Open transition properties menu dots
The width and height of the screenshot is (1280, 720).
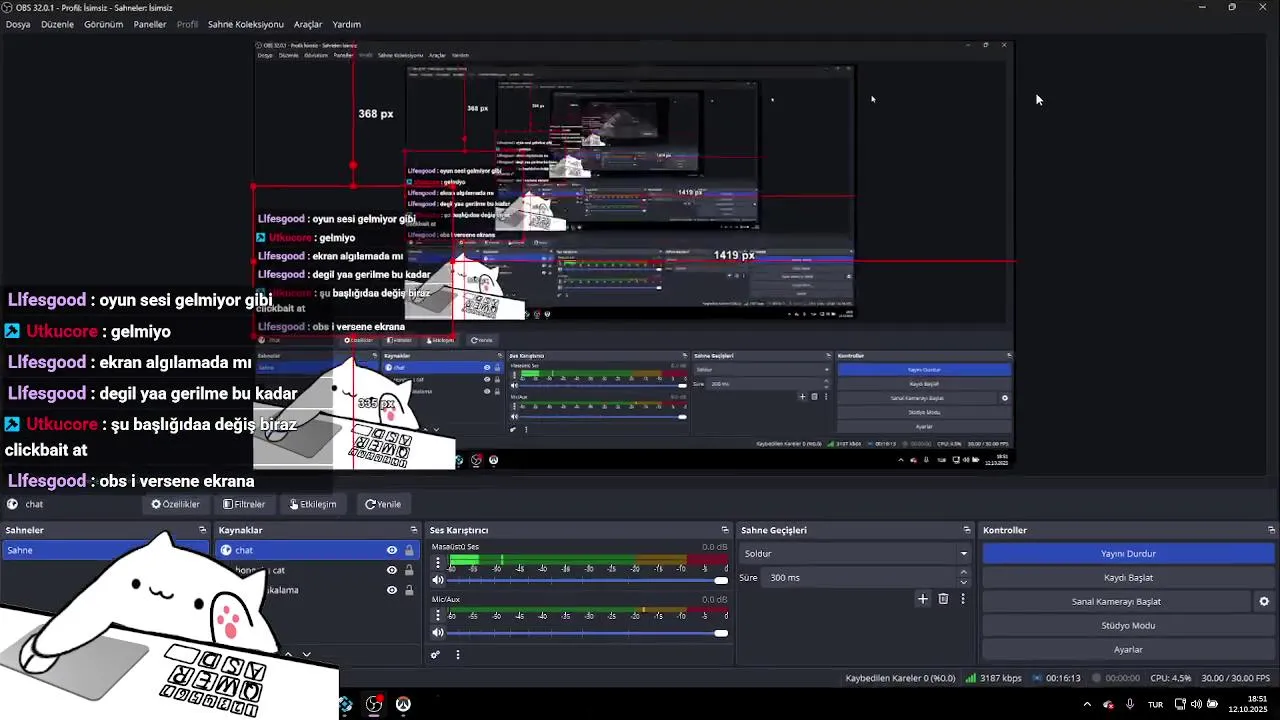963,599
